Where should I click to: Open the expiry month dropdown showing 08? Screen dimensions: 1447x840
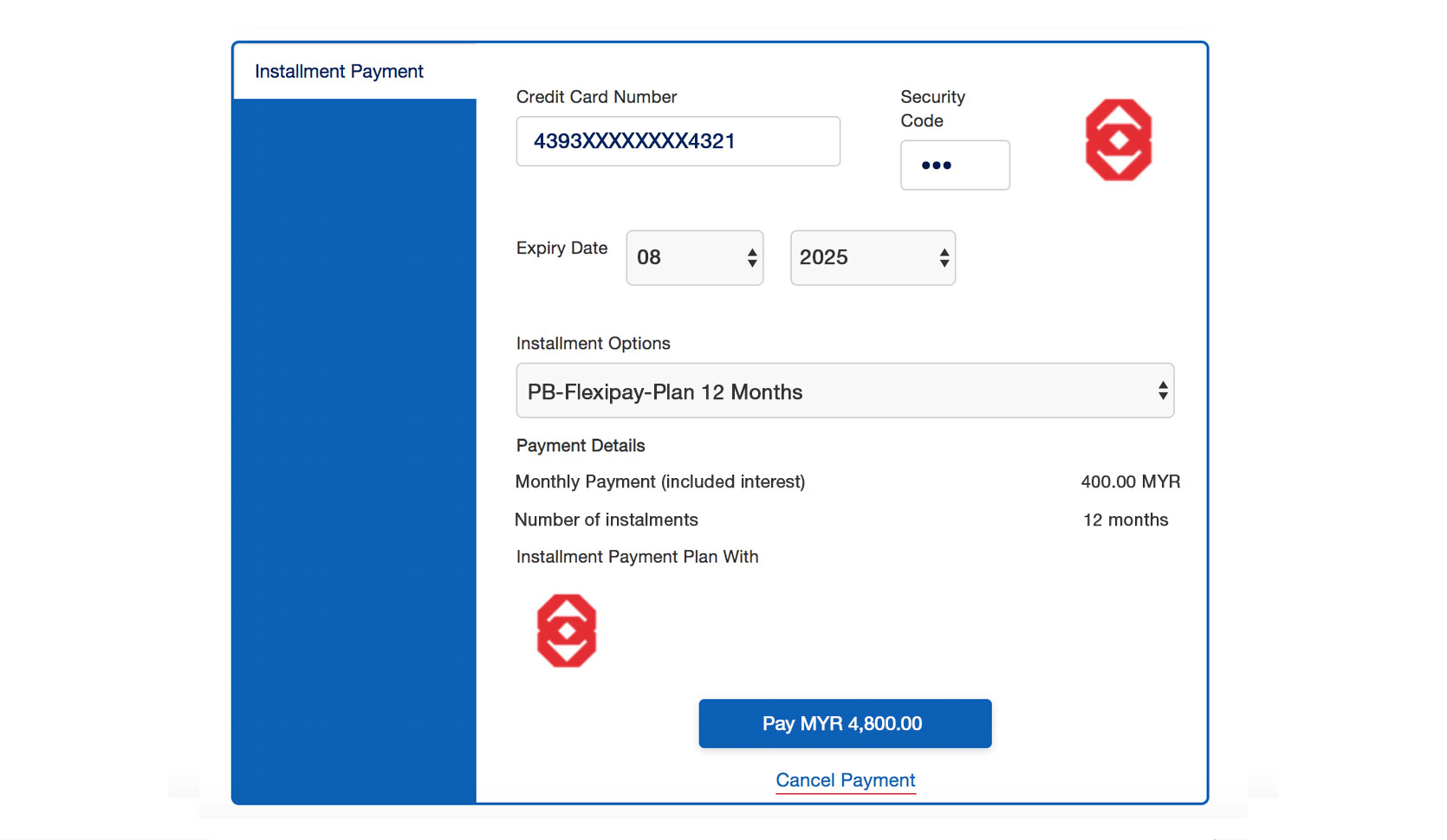point(695,257)
